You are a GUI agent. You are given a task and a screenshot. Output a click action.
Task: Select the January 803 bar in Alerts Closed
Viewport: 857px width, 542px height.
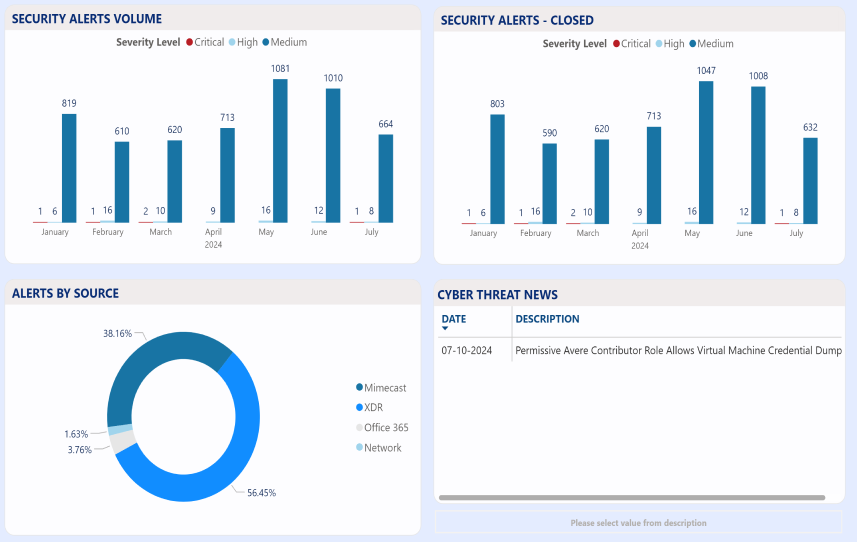click(497, 169)
